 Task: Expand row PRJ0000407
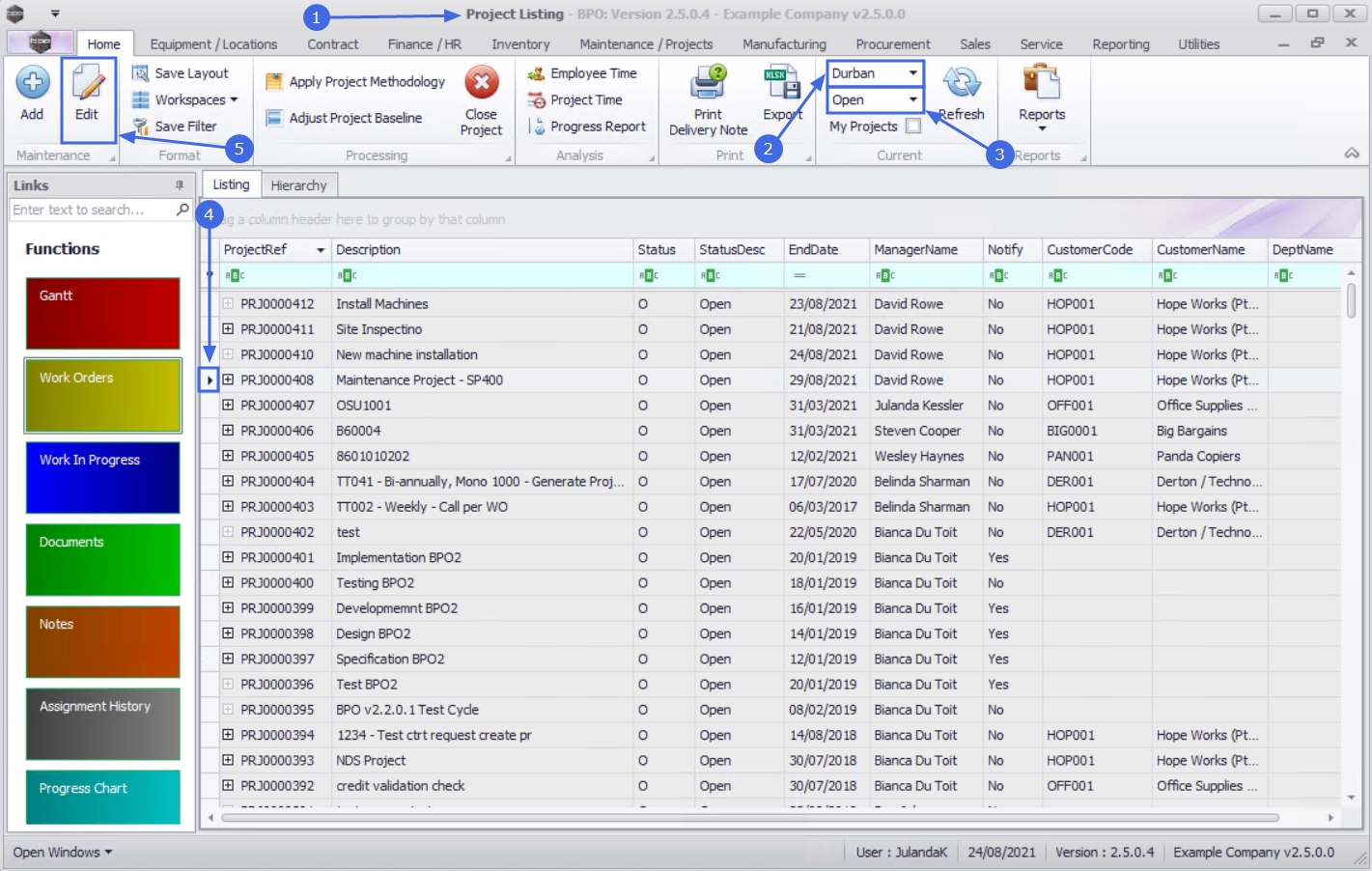[228, 405]
